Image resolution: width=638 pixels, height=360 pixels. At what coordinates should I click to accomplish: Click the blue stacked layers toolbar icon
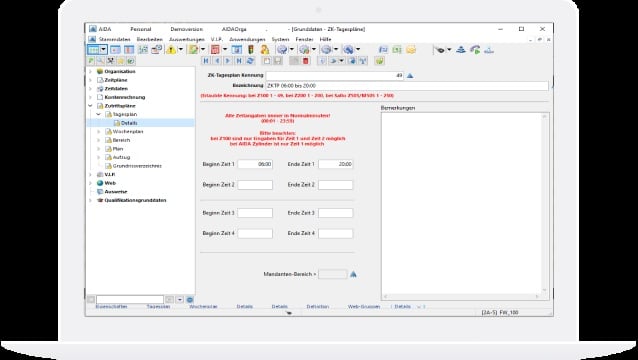pyautogui.click(x=461, y=50)
